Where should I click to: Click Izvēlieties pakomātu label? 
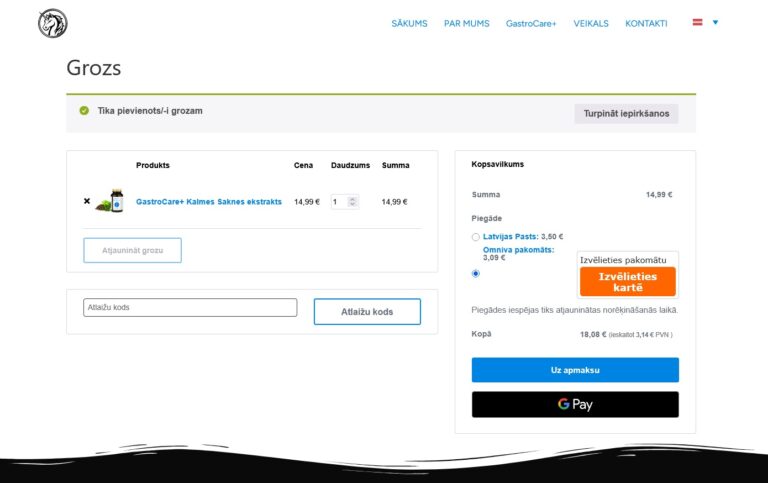point(623,260)
